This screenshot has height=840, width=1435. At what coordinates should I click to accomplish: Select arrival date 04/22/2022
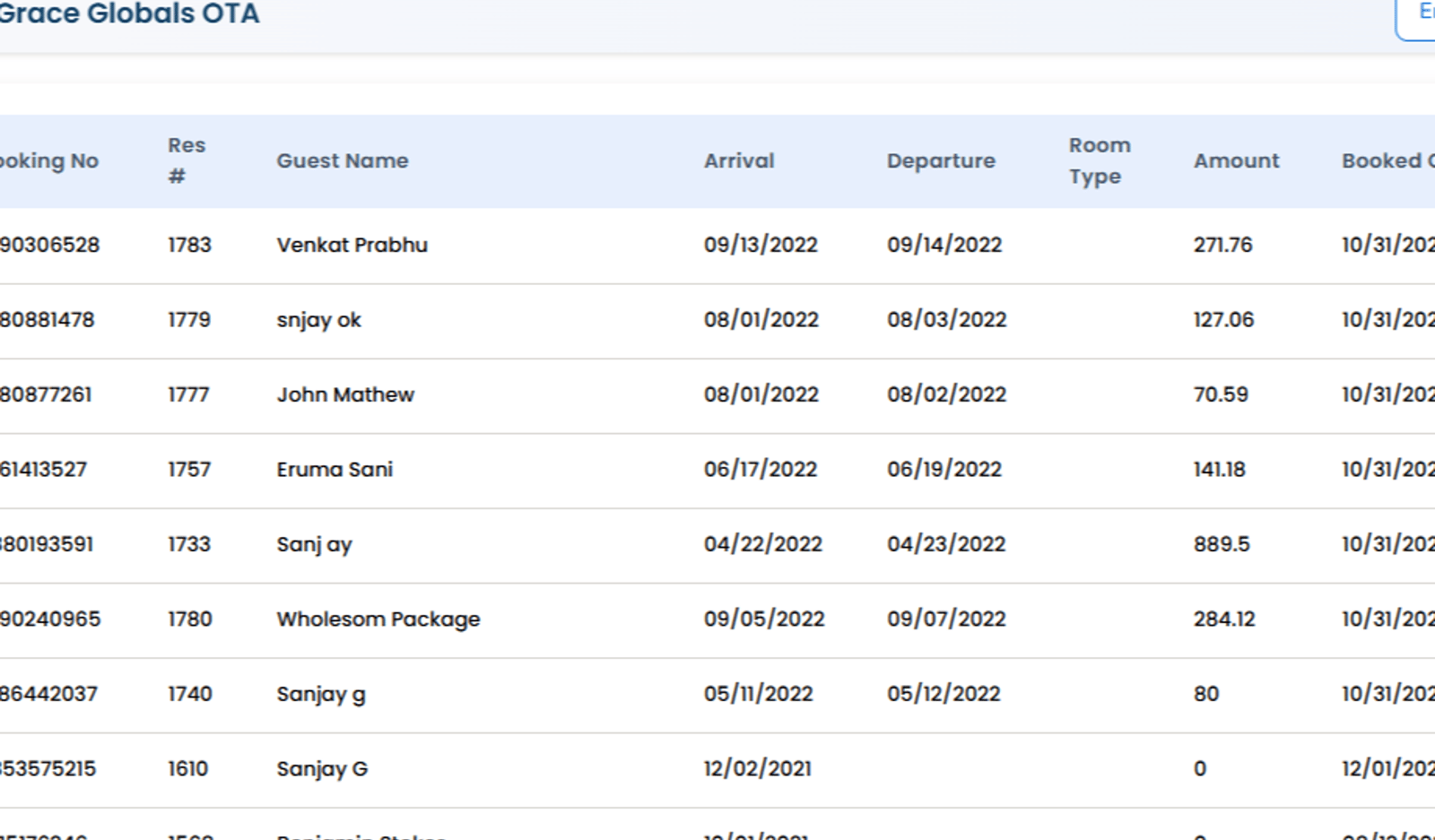[762, 544]
